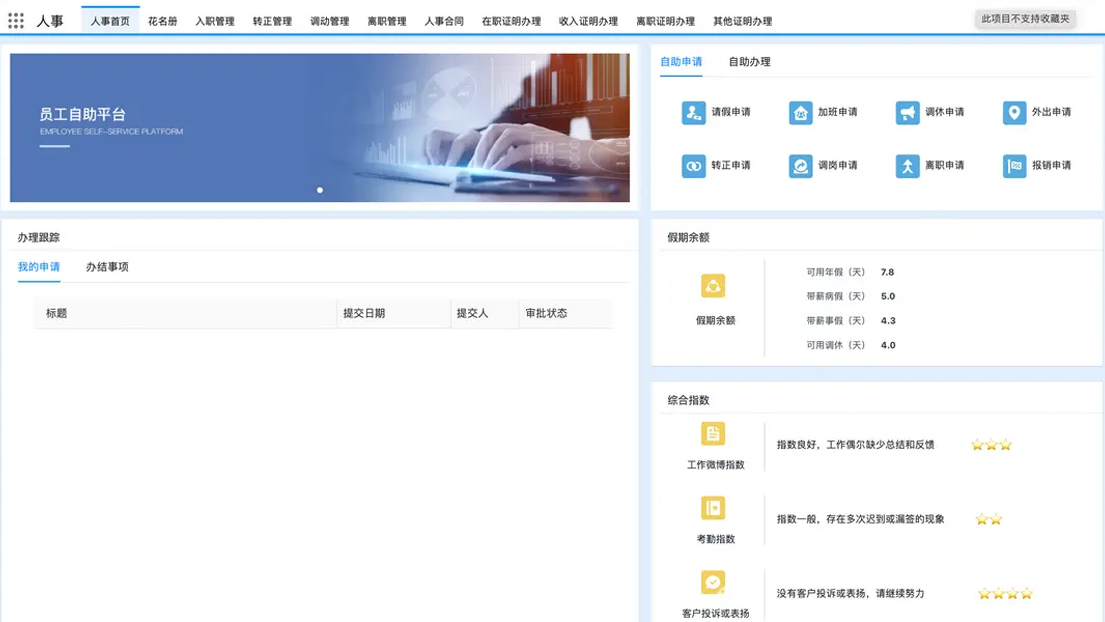Open the 工作微博指数 work index icon
The image size is (1105, 622).
pos(713,434)
